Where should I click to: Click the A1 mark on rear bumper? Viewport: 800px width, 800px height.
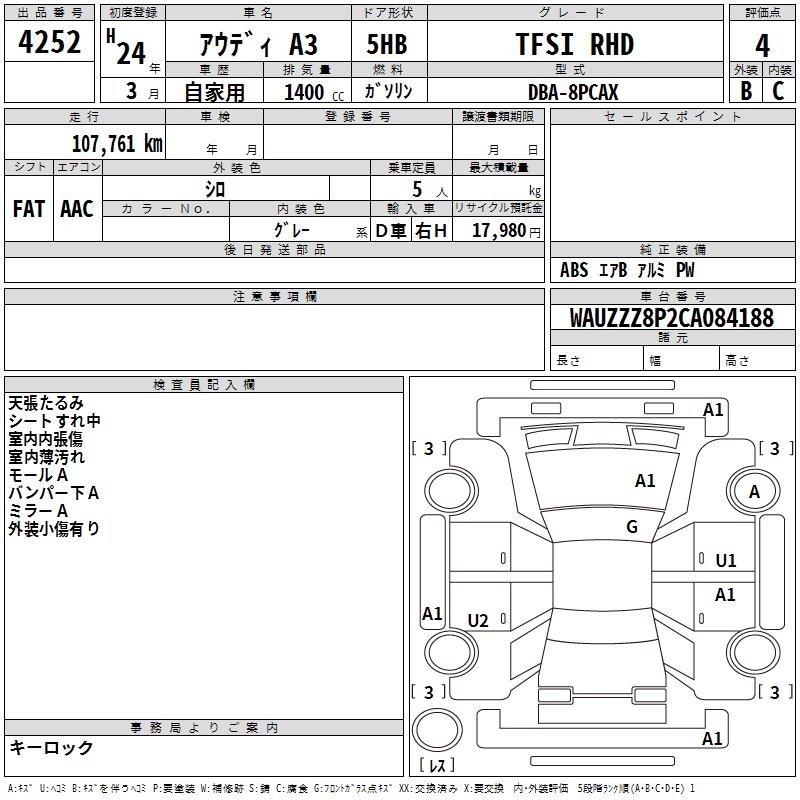712,739
